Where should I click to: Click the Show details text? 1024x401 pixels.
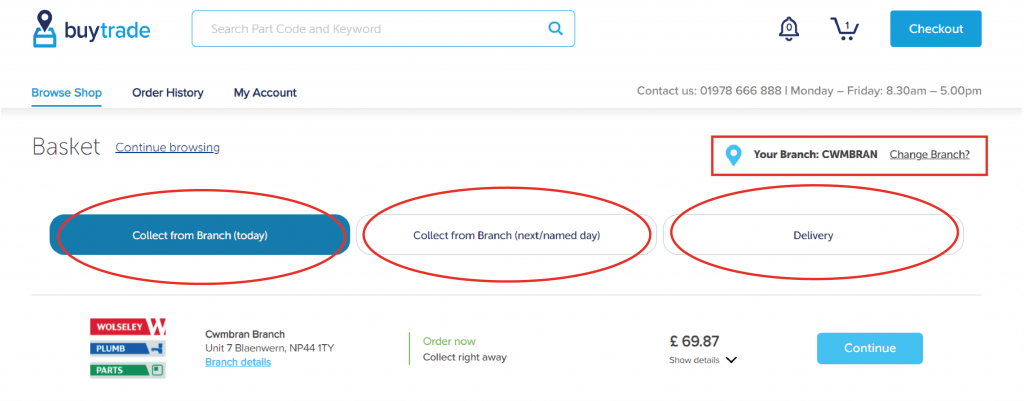coord(694,360)
